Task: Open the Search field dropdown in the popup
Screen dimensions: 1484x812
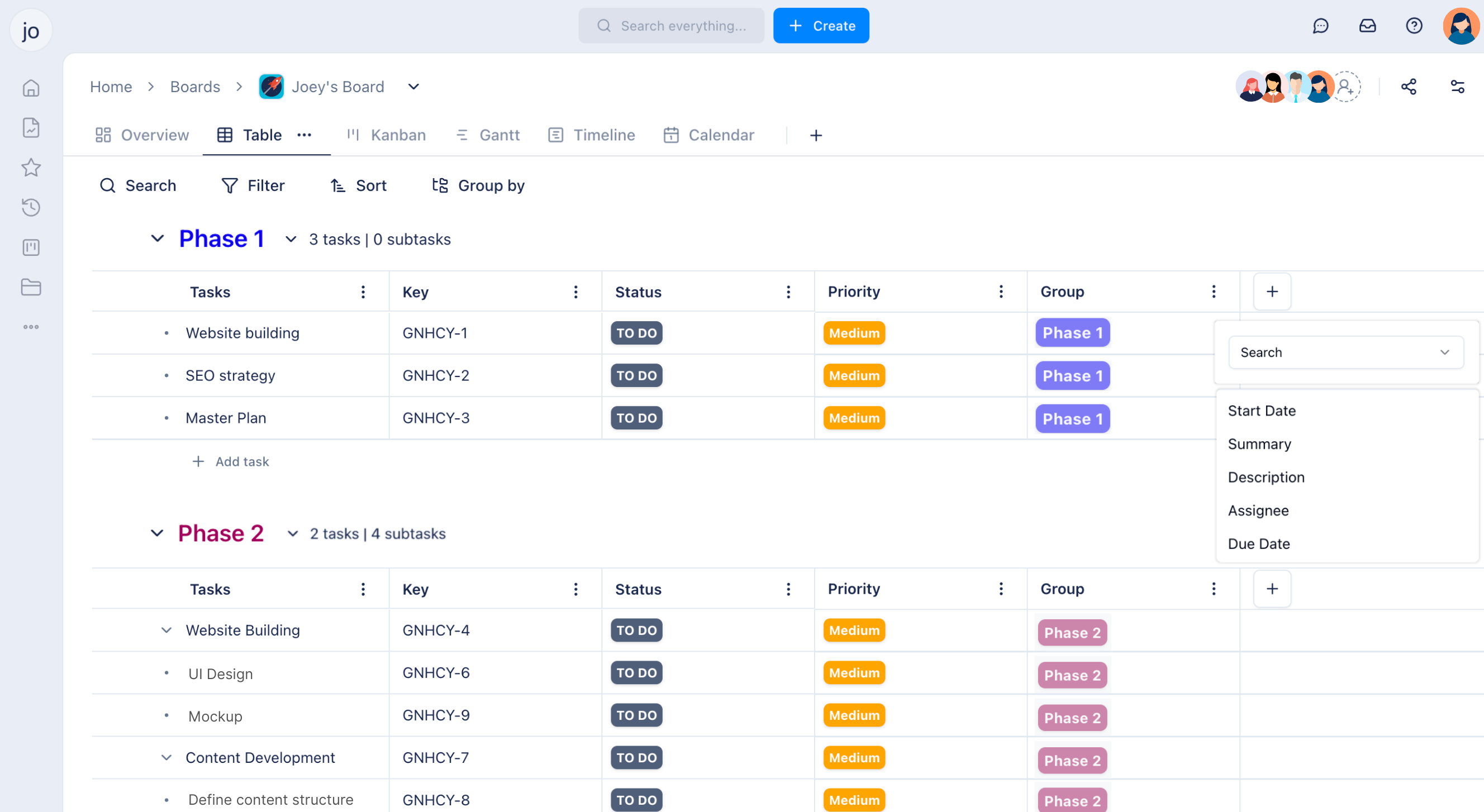Action: [1347, 352]
